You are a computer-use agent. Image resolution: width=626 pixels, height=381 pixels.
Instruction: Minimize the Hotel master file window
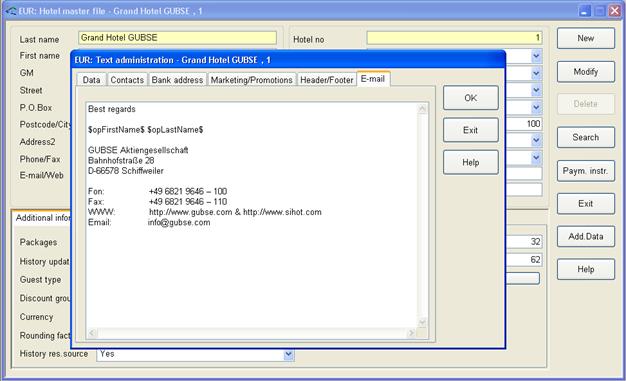tap(585, 11)
